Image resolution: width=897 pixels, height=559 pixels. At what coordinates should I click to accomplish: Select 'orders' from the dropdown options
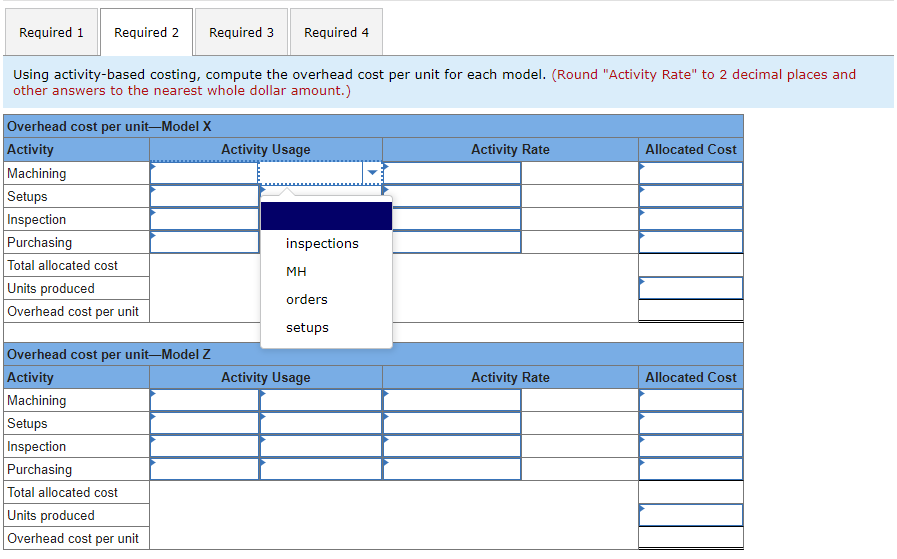click(326, 300)
